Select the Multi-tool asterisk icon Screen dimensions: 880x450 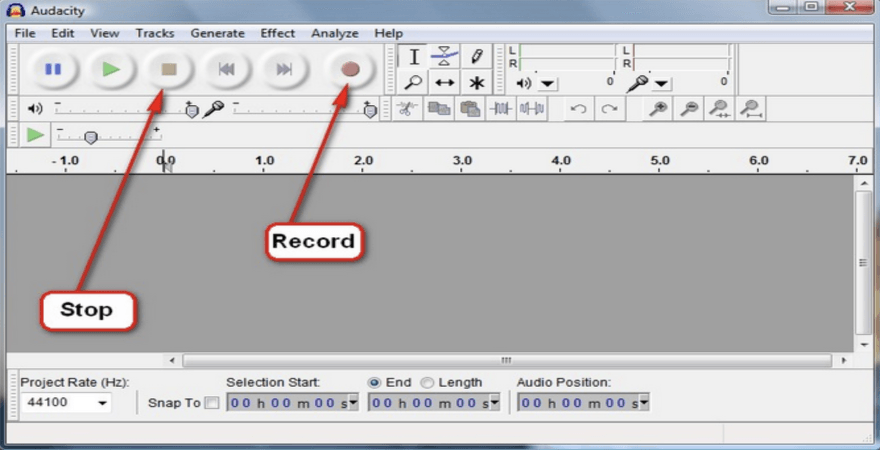476,83
